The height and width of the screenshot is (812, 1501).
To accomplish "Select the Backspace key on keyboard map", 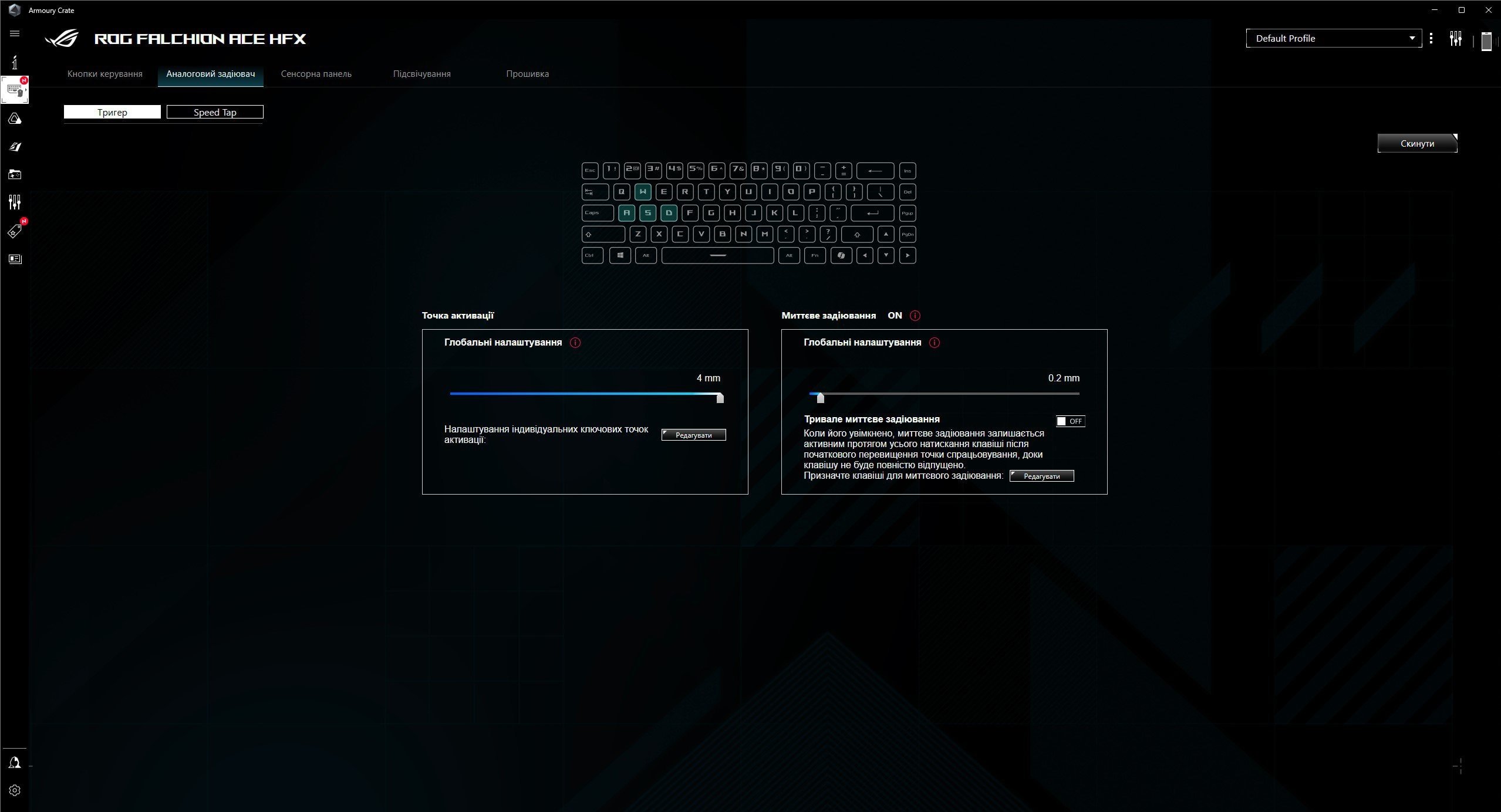I will click(x=875, y=171).
